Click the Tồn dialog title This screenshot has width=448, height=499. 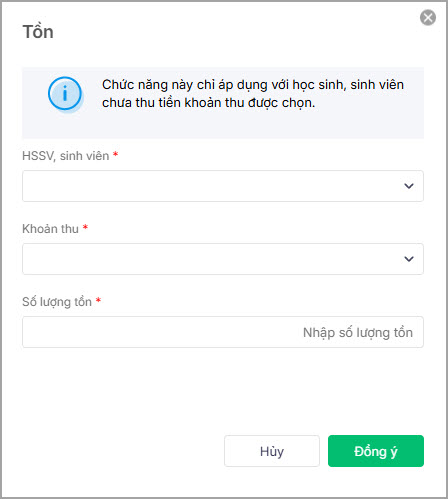(38, 32)
